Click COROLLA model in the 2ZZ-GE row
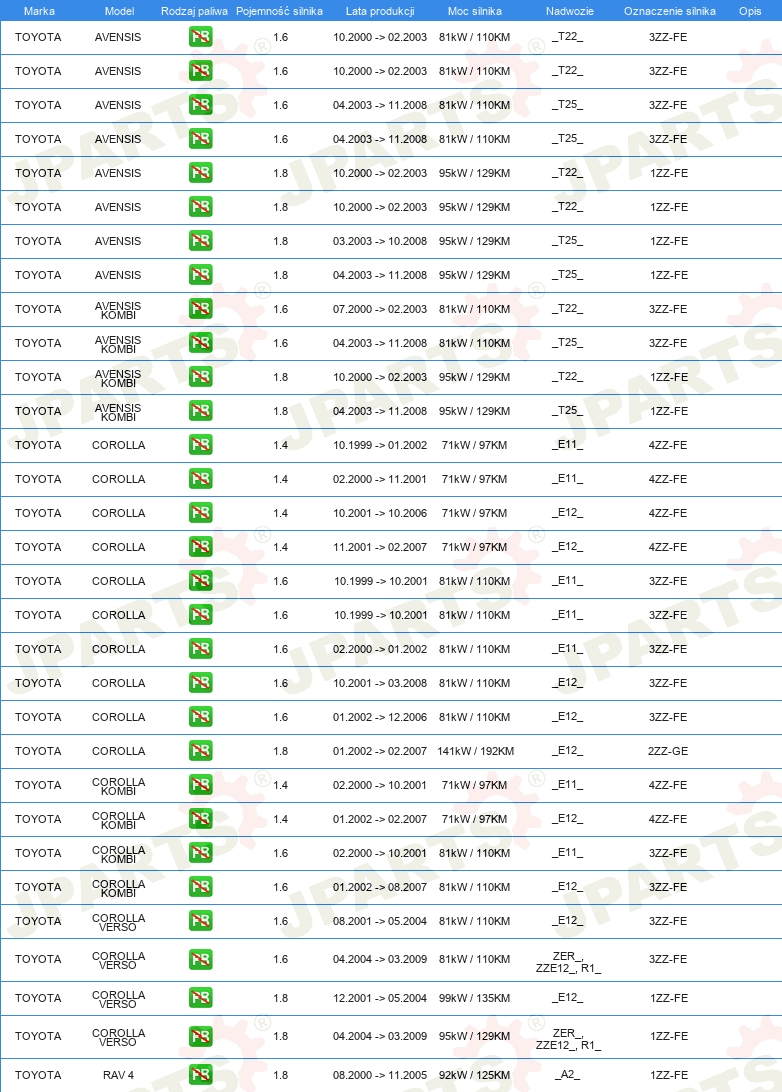The height and width of the screenshot is (1092, 782). pyautogui.click(x=118, y=751)
